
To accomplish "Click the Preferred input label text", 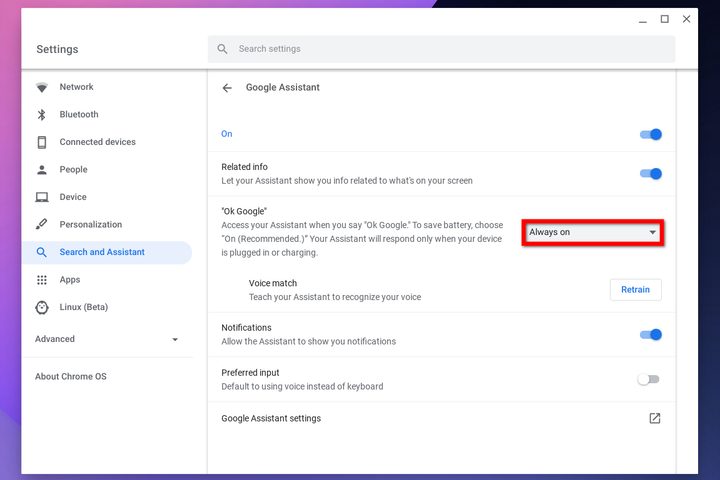I will [x=250, y=373].
